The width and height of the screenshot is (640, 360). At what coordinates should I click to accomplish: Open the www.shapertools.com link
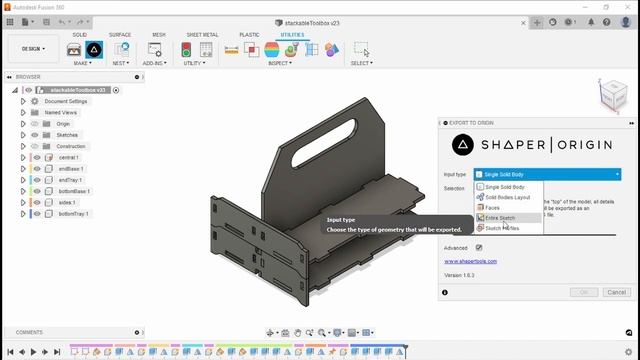click(x=471, y=261)
